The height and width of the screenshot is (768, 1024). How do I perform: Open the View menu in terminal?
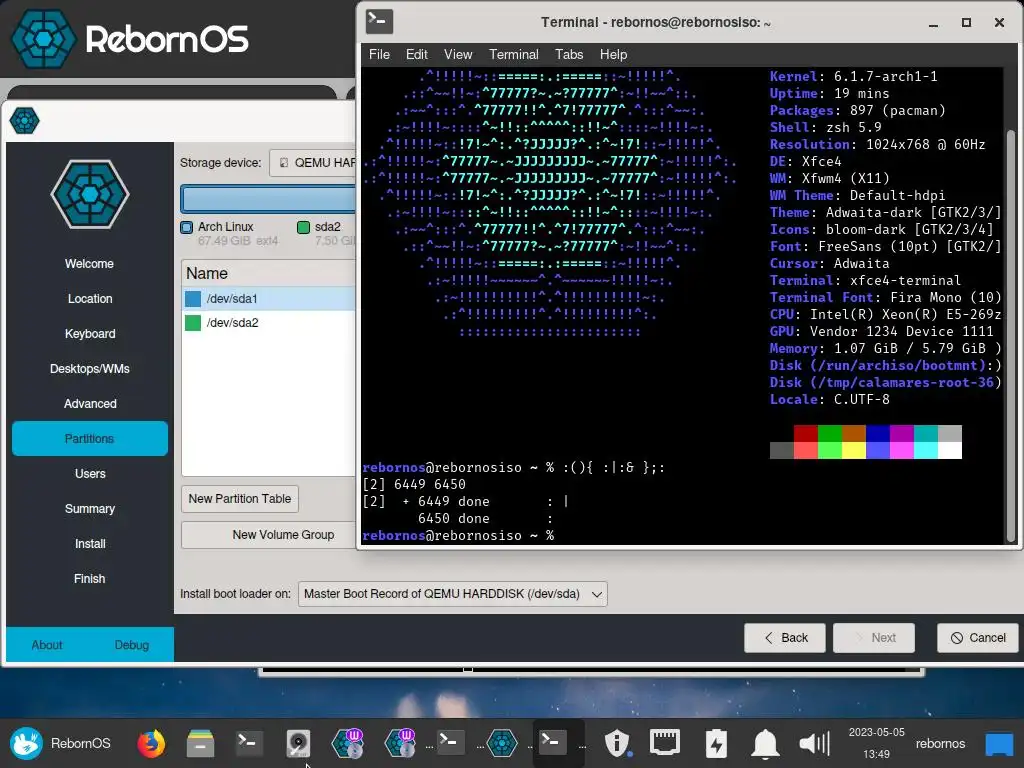click(x=458, y=55)
